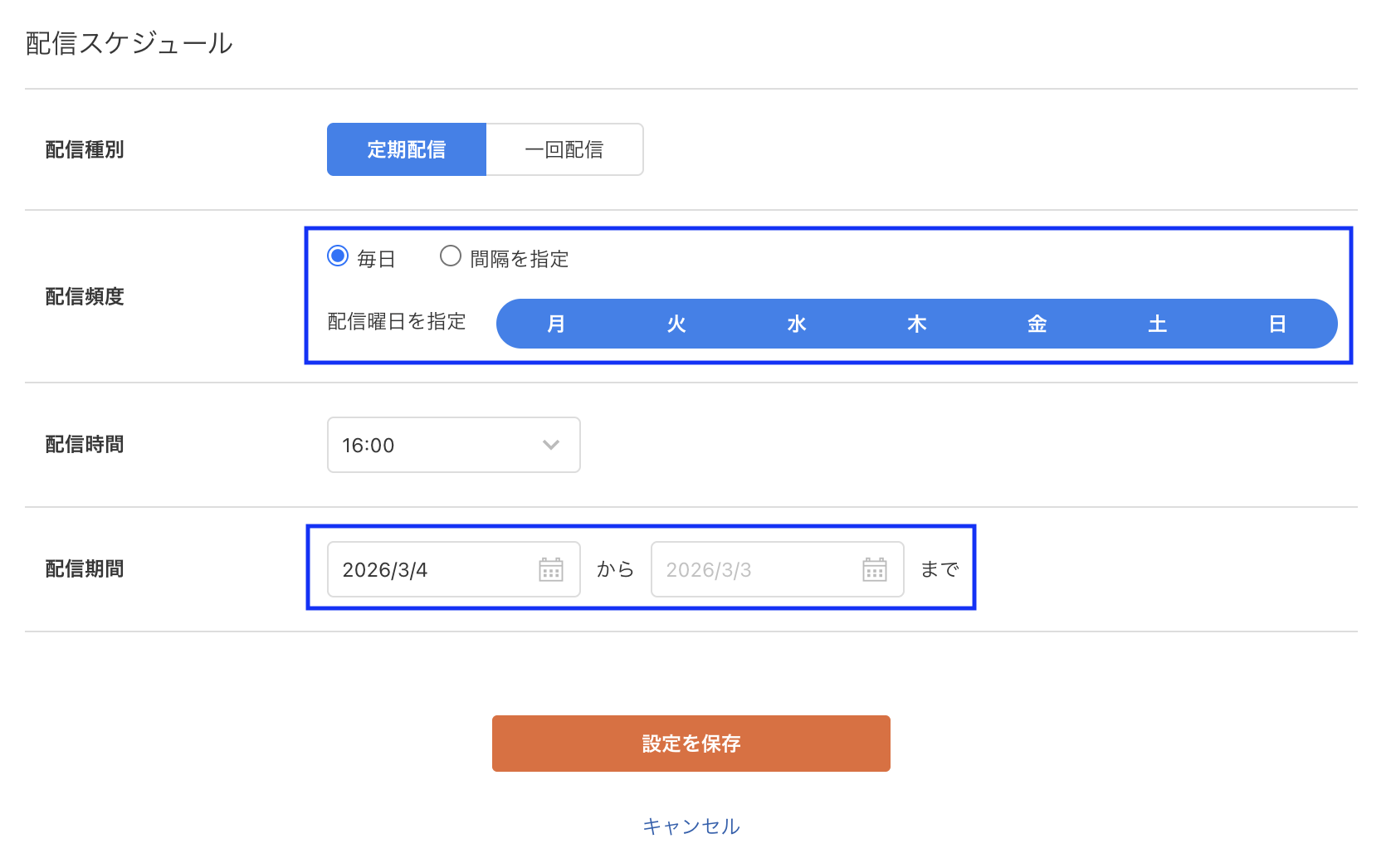
Task: Deselect 金 from delivery days
Action: (x=1036, y=324)
